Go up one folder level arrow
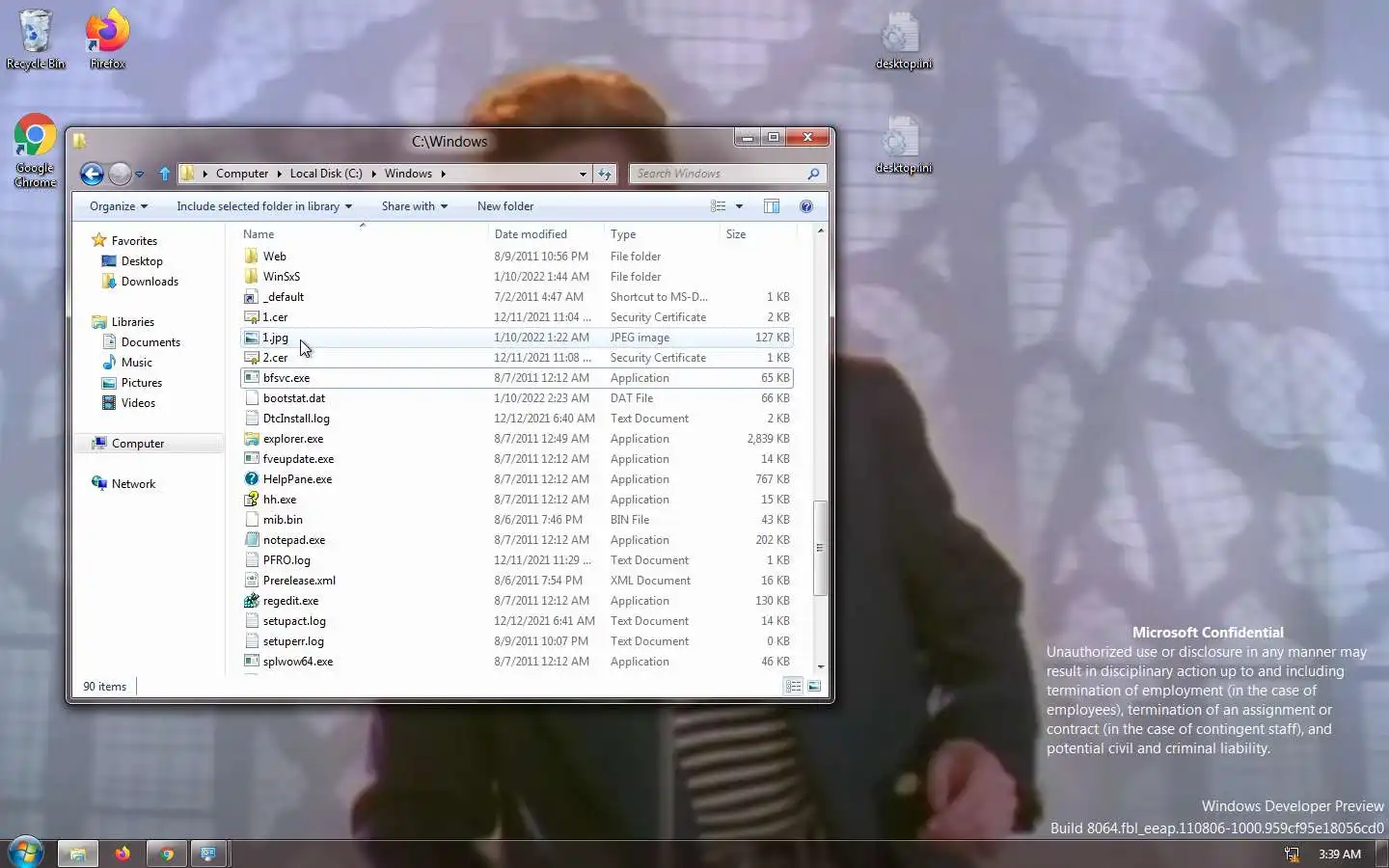 click(165, 174)
